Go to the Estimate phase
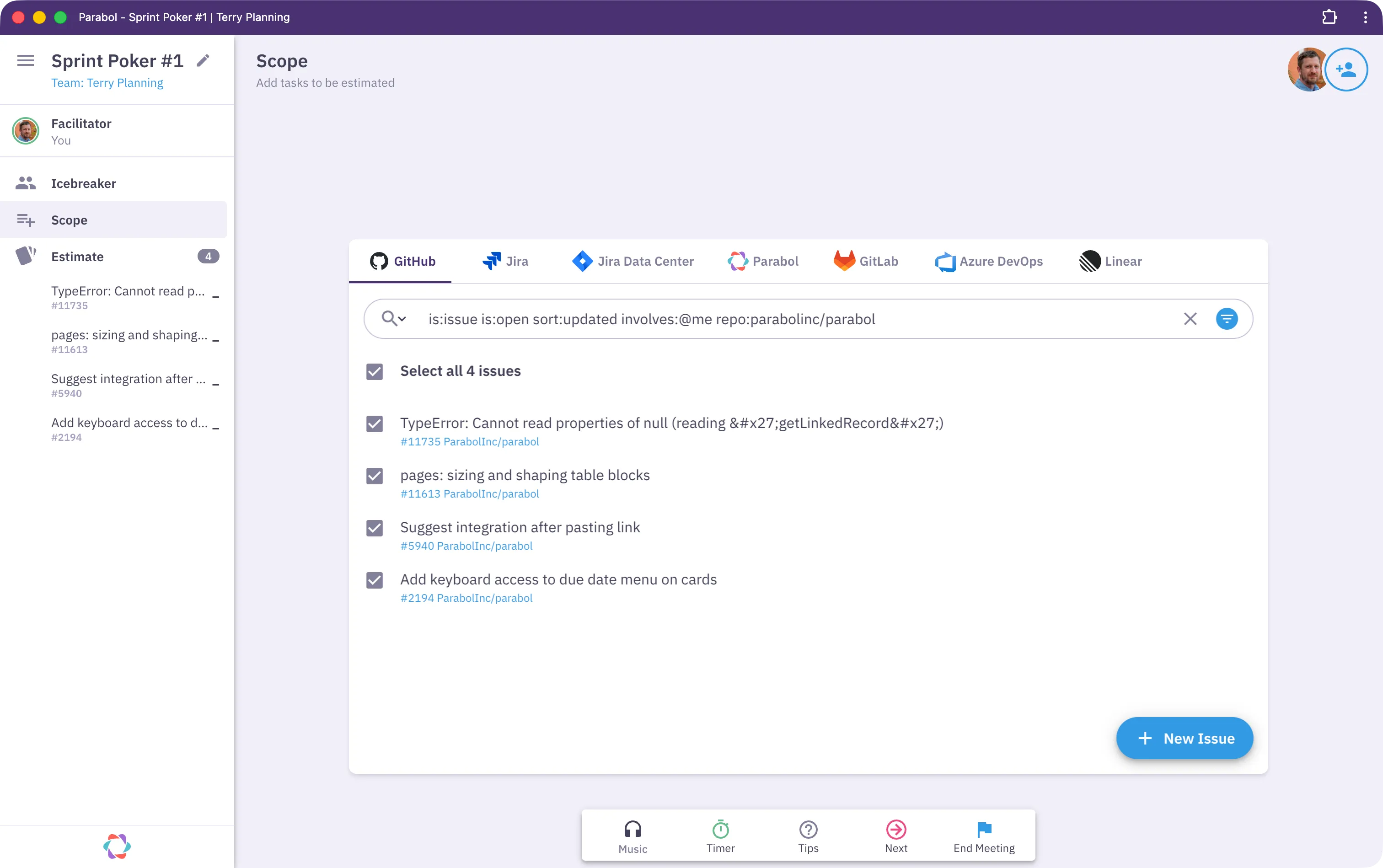Screen dimensions: 1383x868 [114, 257]
